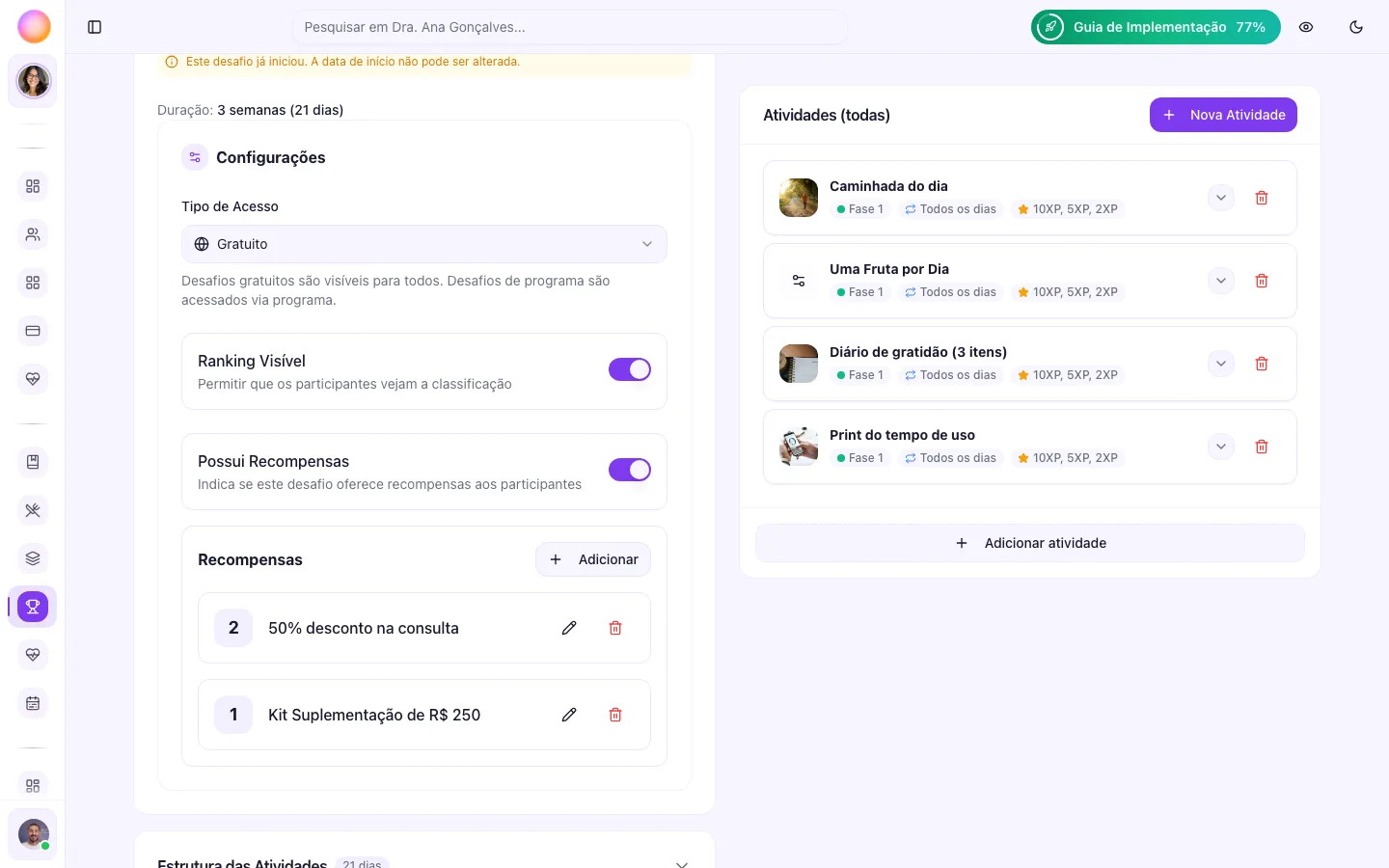The height and width of the screenshot is (868, 1389).
Task: Click Adicionar in the Recompensas section
Action: pyautogui.click(x=593, y=559)
